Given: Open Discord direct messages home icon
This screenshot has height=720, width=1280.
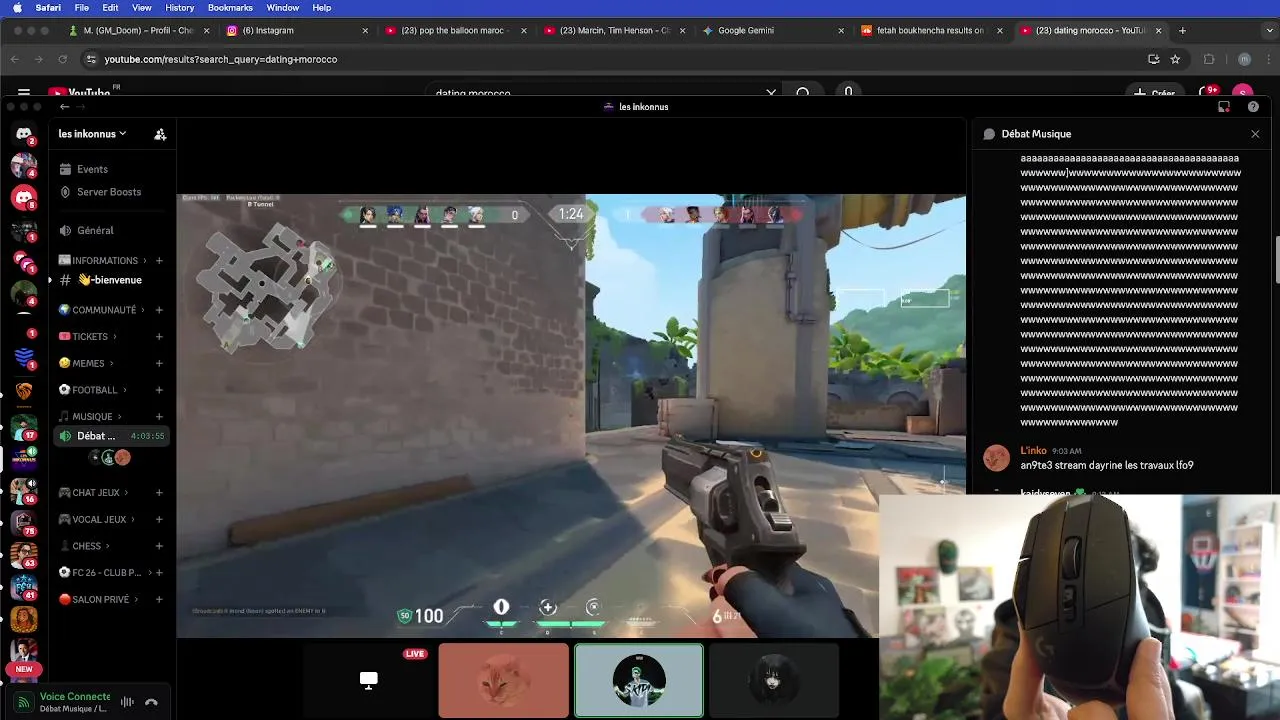Looking at the screenshot, I should (x=24, y=133).
